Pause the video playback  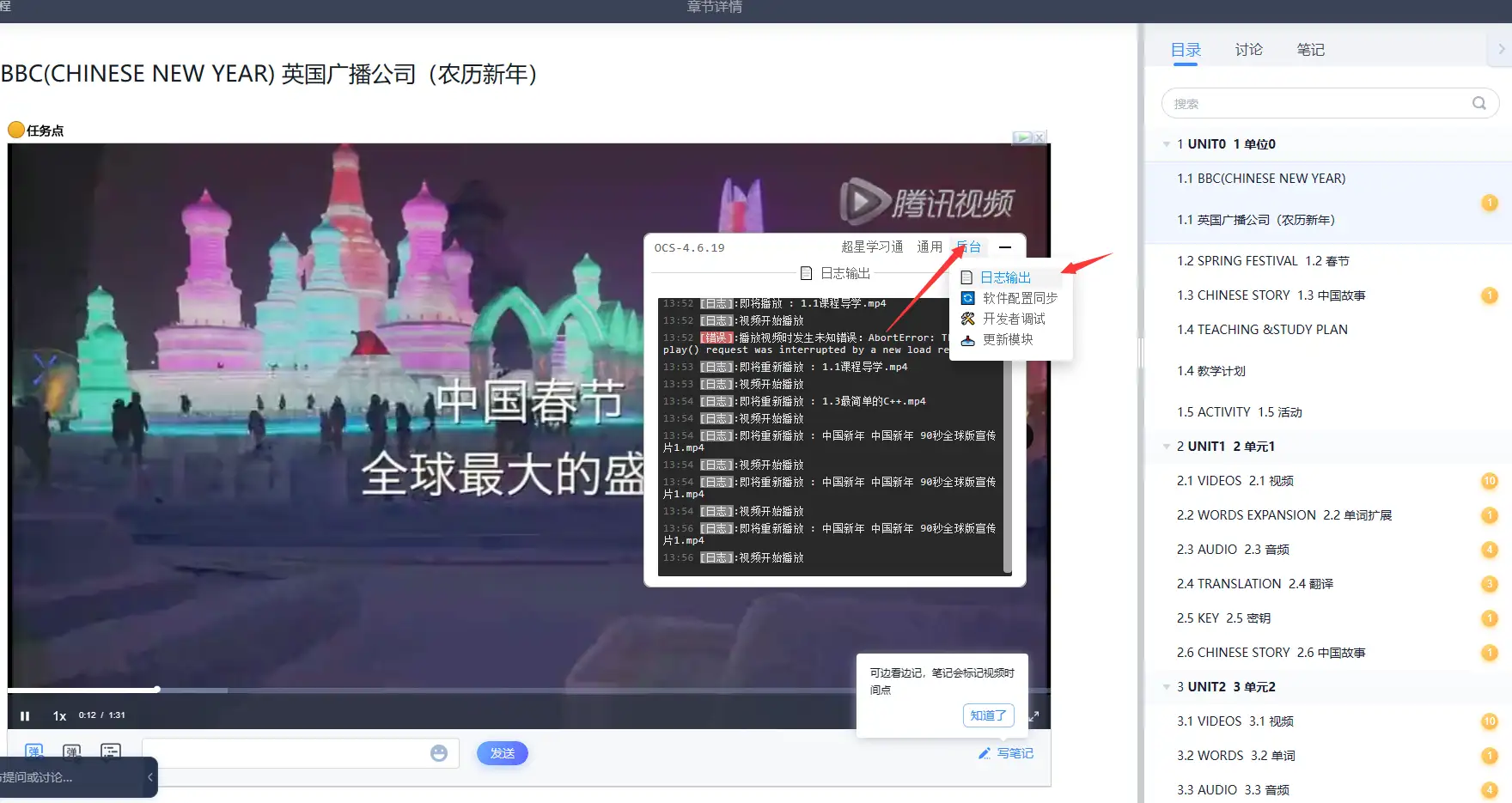pyautogui.click(x=25, y=715)
